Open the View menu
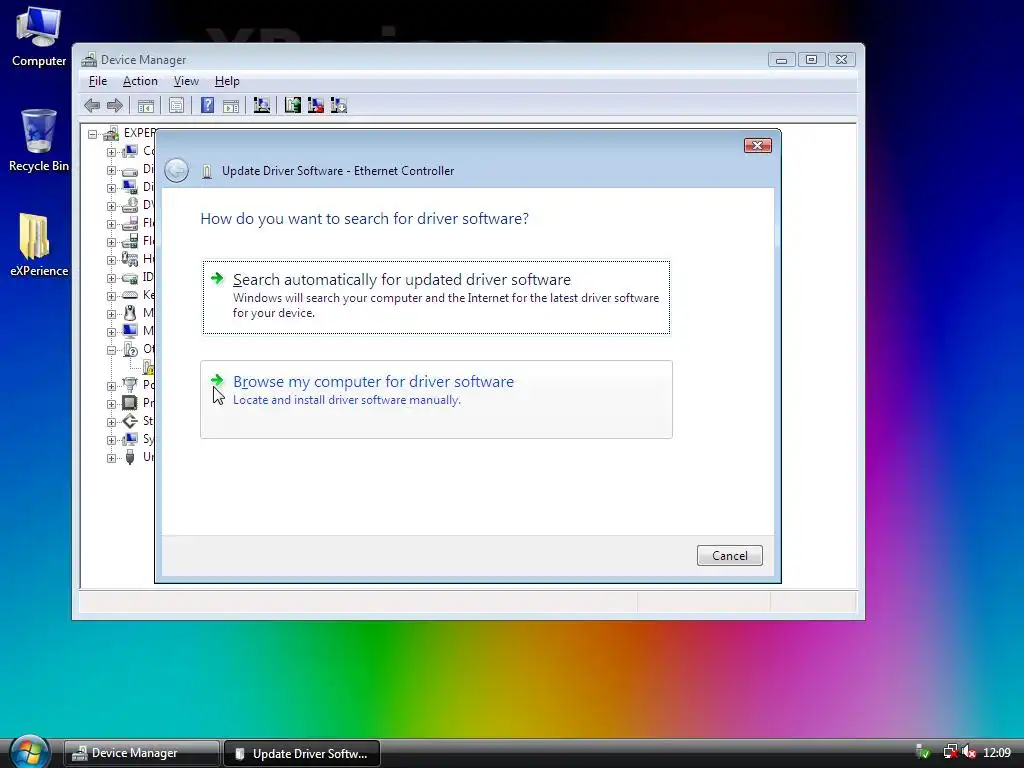The height and width of the screenshot is (768, 1024). (x=186, y=81)
